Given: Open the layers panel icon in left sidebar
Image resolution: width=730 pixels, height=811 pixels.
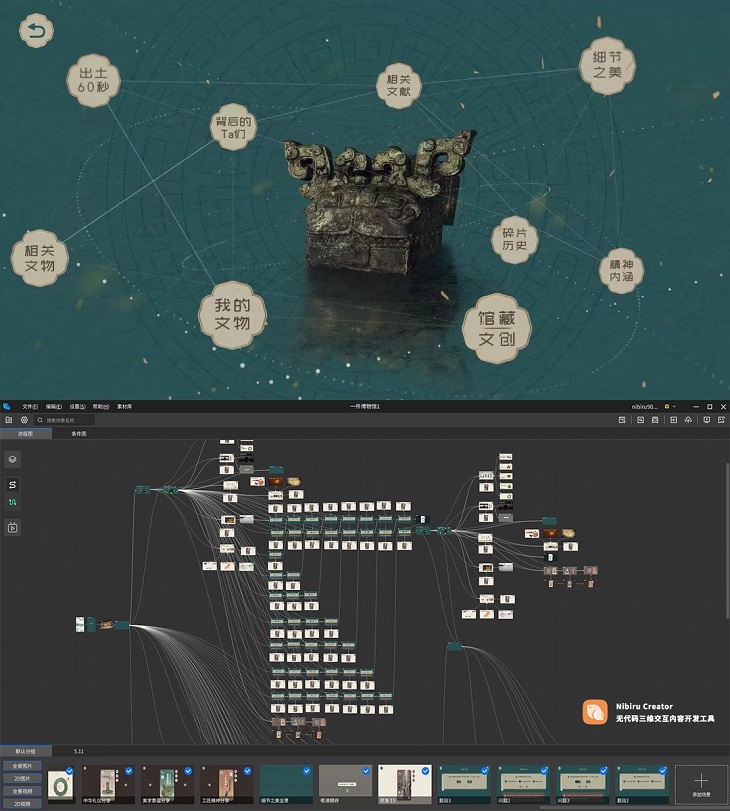Looking at the screenshot, I should tap(13, 458).
